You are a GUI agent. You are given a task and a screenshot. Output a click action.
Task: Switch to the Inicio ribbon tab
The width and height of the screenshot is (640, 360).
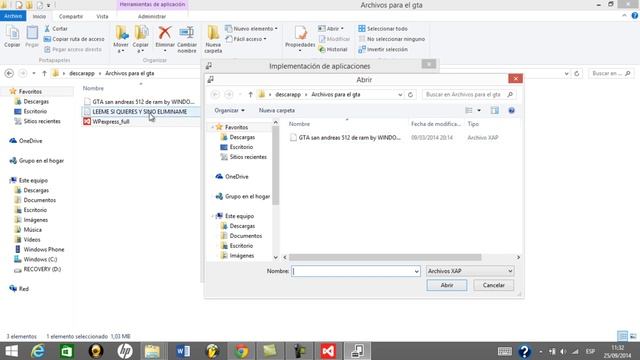tap(39, 16)
